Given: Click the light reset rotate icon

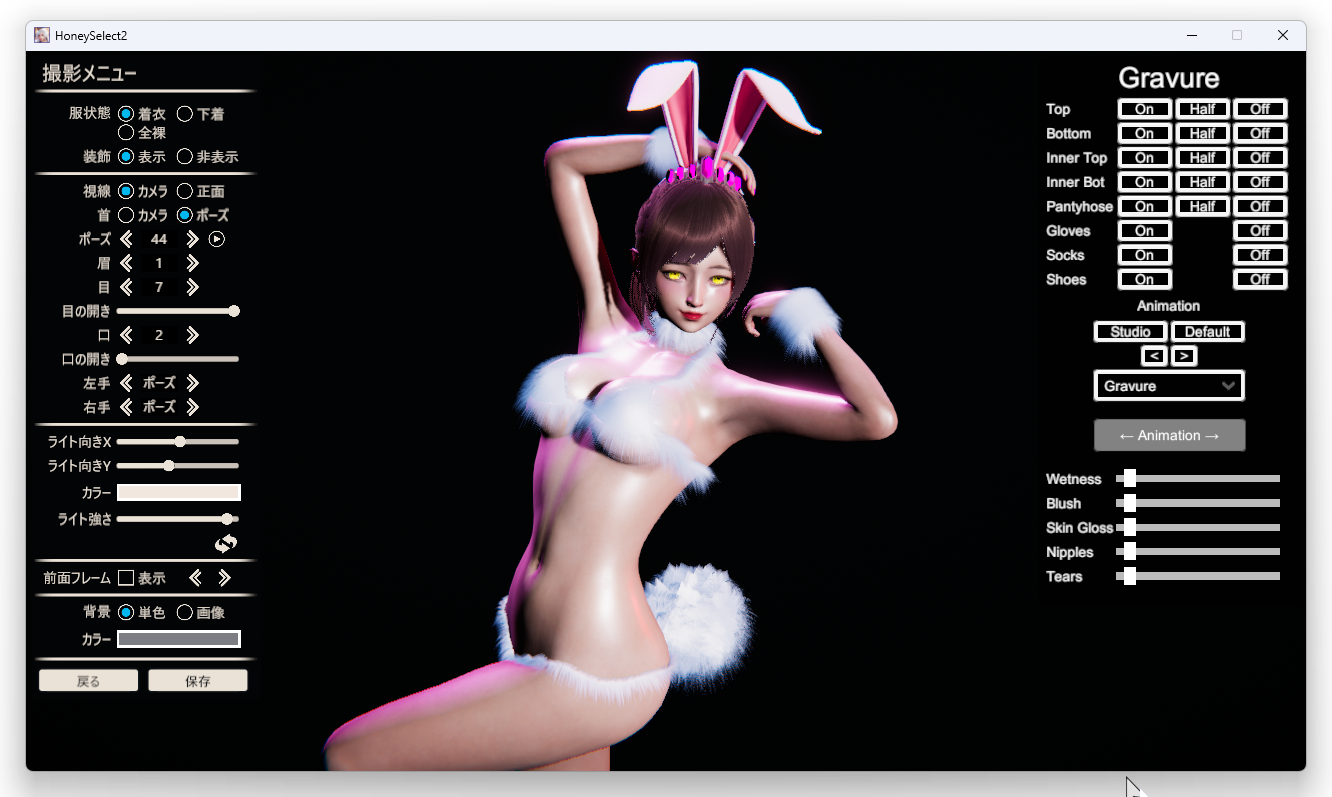Looking at the screenshot, I should pos(226,543).
